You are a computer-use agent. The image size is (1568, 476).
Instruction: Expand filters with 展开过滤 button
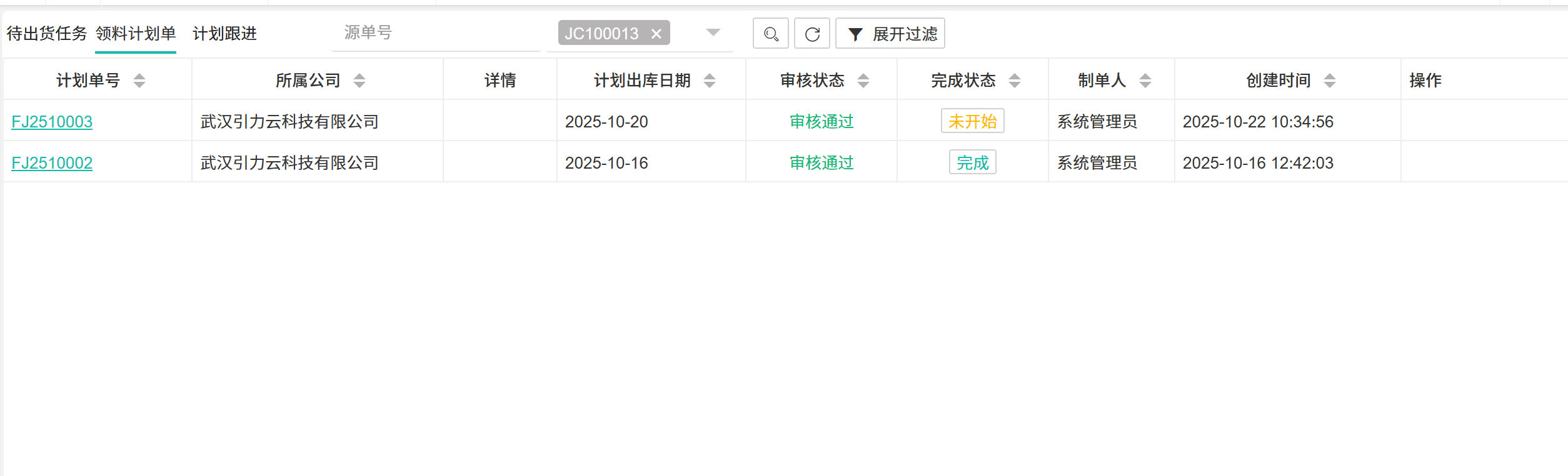[x=890, y=34]
